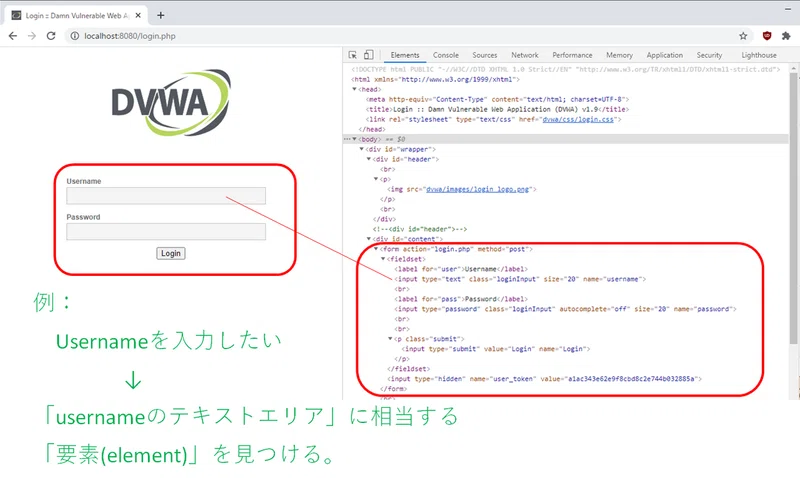Focus the Username input field

[166, 195]
